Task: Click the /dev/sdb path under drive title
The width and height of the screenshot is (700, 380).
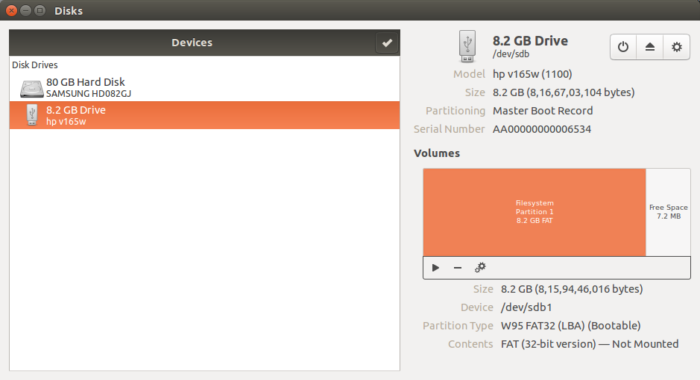Action: (511, 54)
